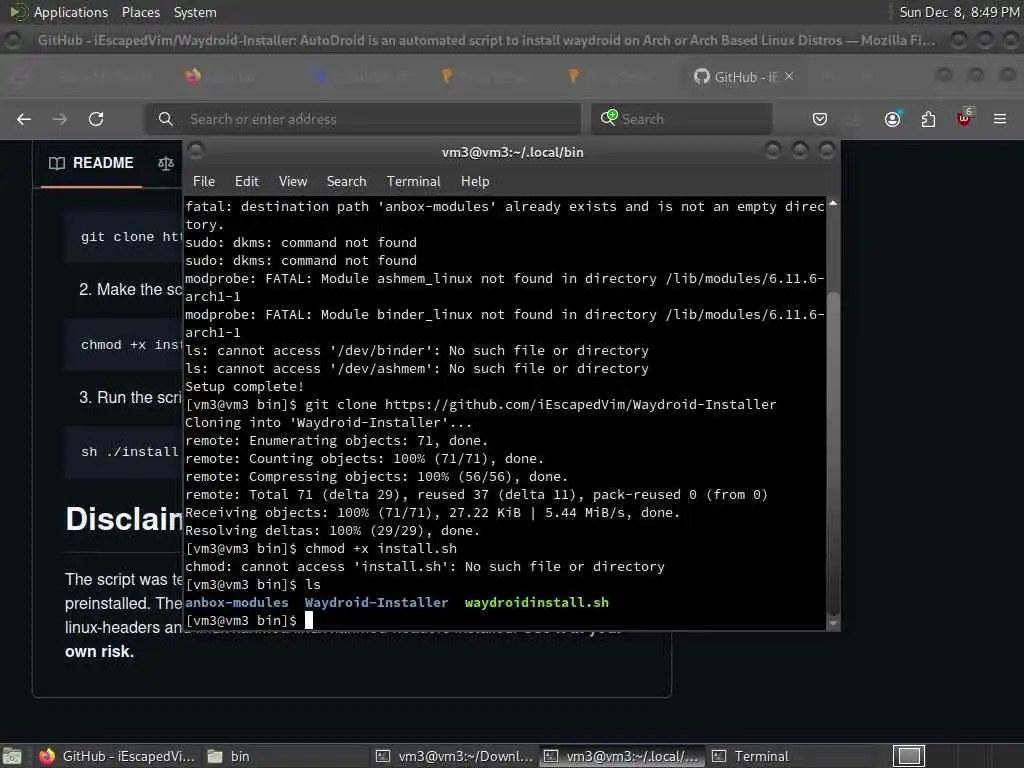Click 'anbox-modules' directory in ls output
Screen dimensions: 1024x768
[236, 603]
